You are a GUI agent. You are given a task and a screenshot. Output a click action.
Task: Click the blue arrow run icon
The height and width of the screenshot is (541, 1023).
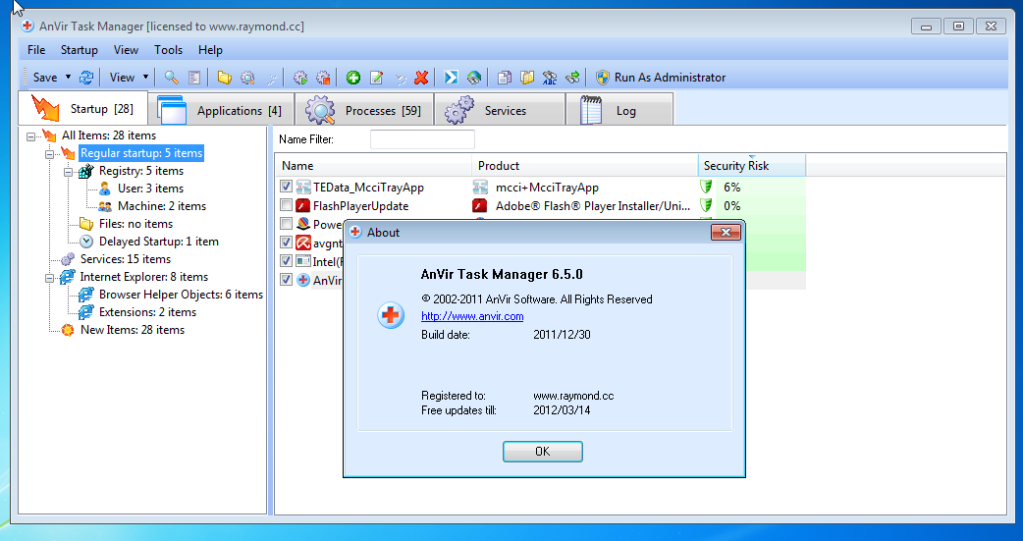coord(451,78)
